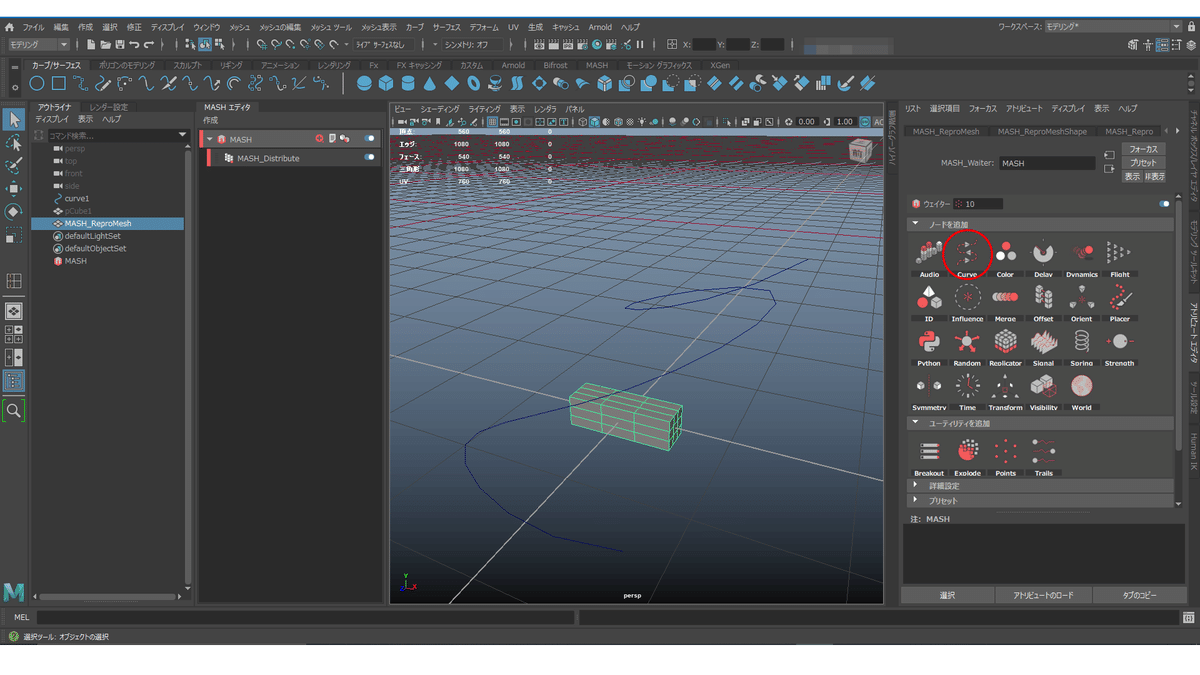Viewport: 1200px width, 675px height.
Task: Activate the Select tool in the toolbox
Action: (x=14, y=120)
